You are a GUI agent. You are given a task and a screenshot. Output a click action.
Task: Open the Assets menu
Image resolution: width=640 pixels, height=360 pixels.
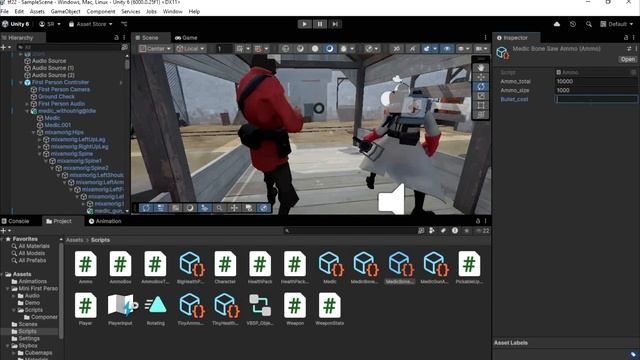click(x=37, y=11)
